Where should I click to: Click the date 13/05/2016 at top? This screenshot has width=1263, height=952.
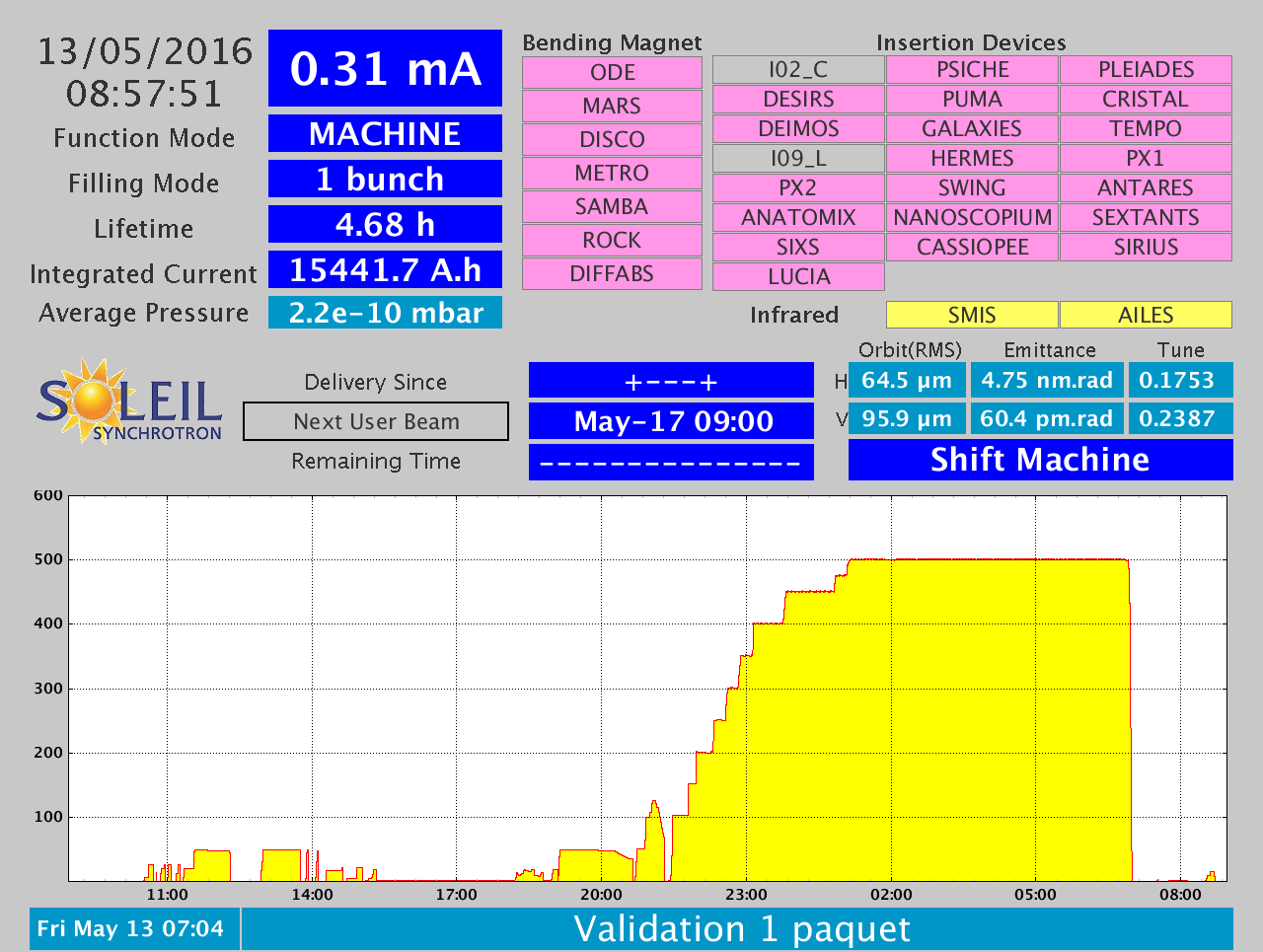(145, 51)
